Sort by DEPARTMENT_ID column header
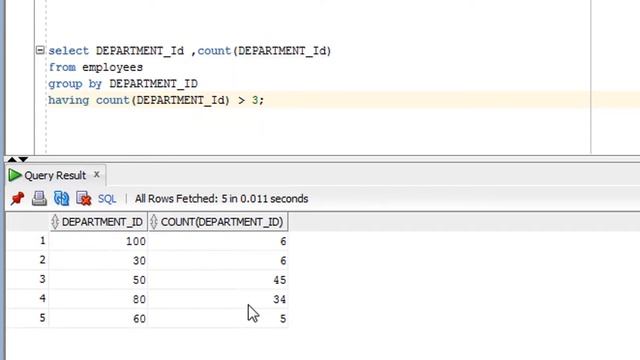640x360 pixels. 98,222
